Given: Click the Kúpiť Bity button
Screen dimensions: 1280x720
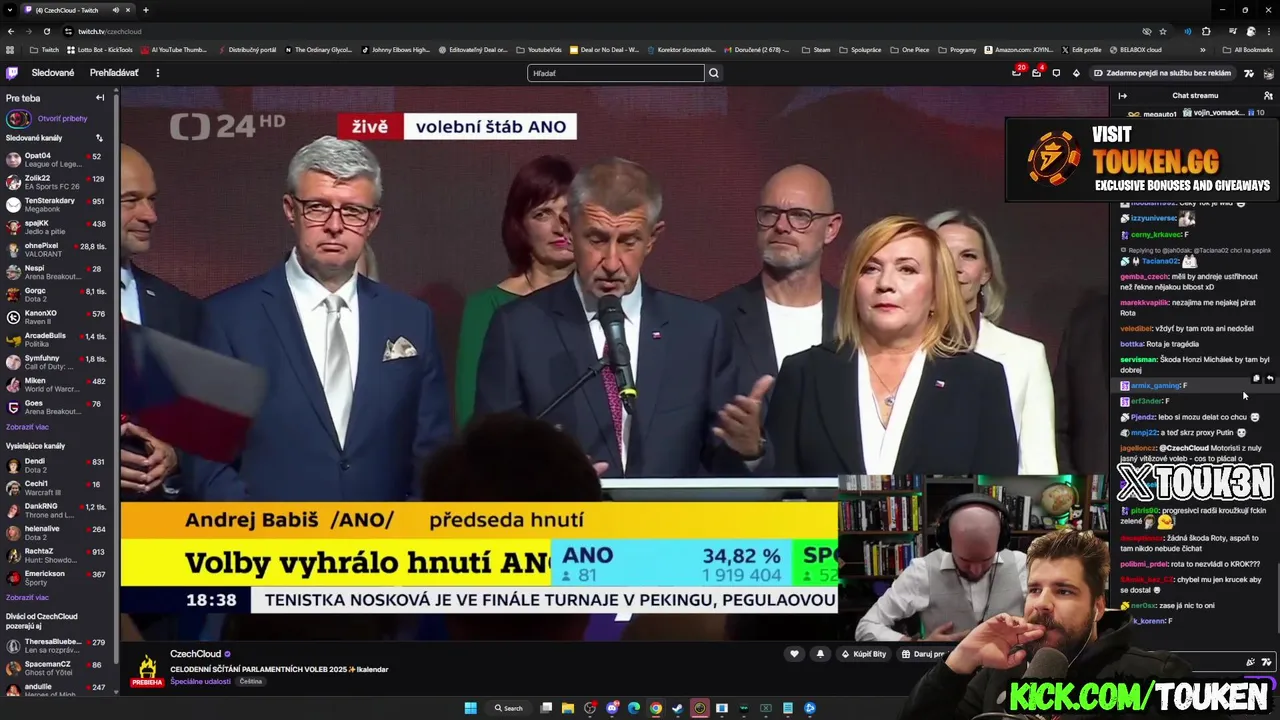Looking at the screenshot, I should pyautogui.click(x=863, y=654).
